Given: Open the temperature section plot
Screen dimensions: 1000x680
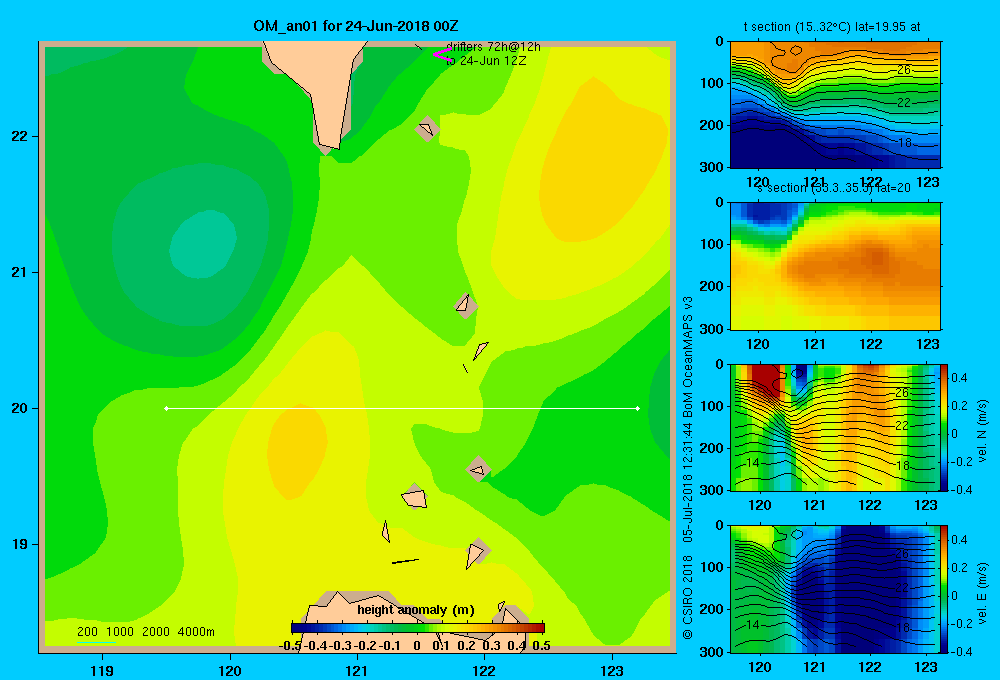Looking at the screenshot, I should 835,104.
